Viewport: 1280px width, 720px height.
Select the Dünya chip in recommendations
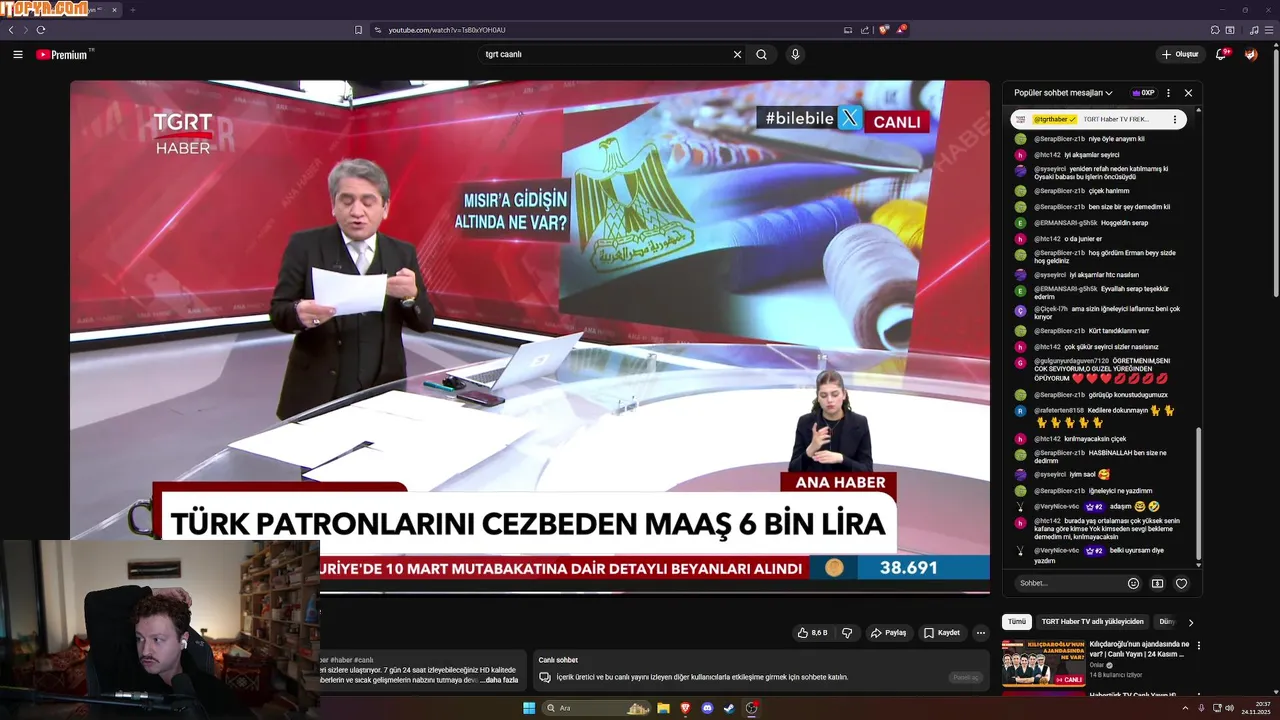1165,622
